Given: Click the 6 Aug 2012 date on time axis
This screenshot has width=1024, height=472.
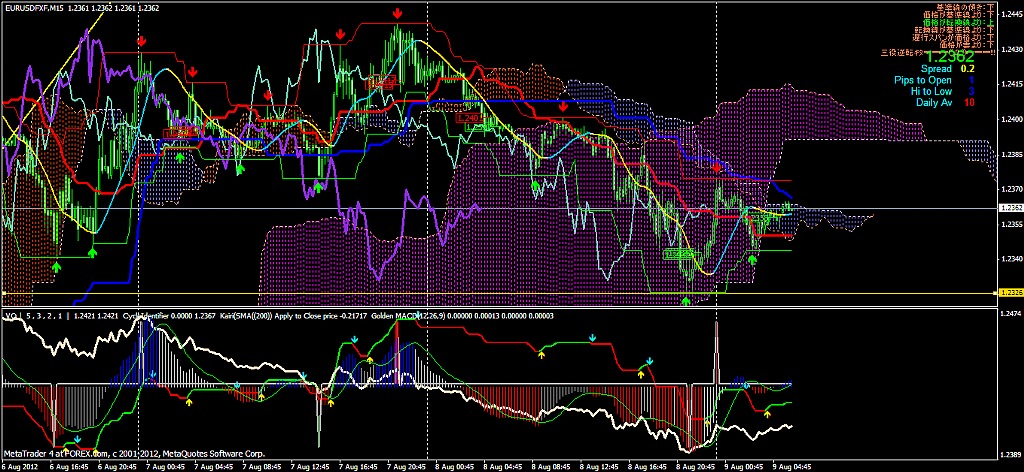Looking at the screenshot, I should pos(22,466).
